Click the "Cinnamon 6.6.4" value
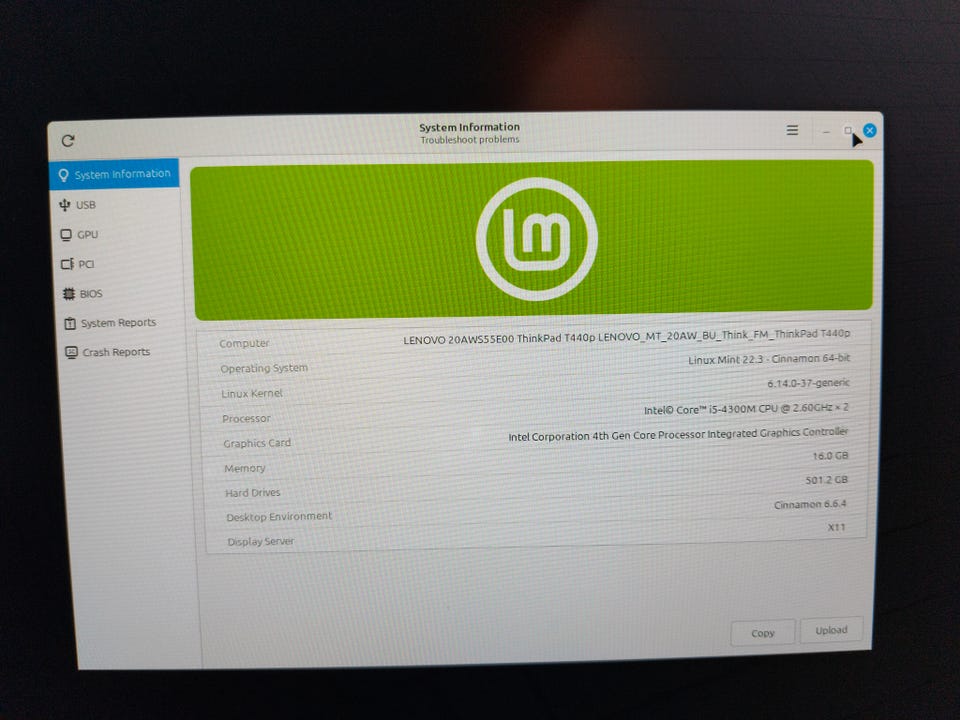960x720 pixels. tap(810, 504)
